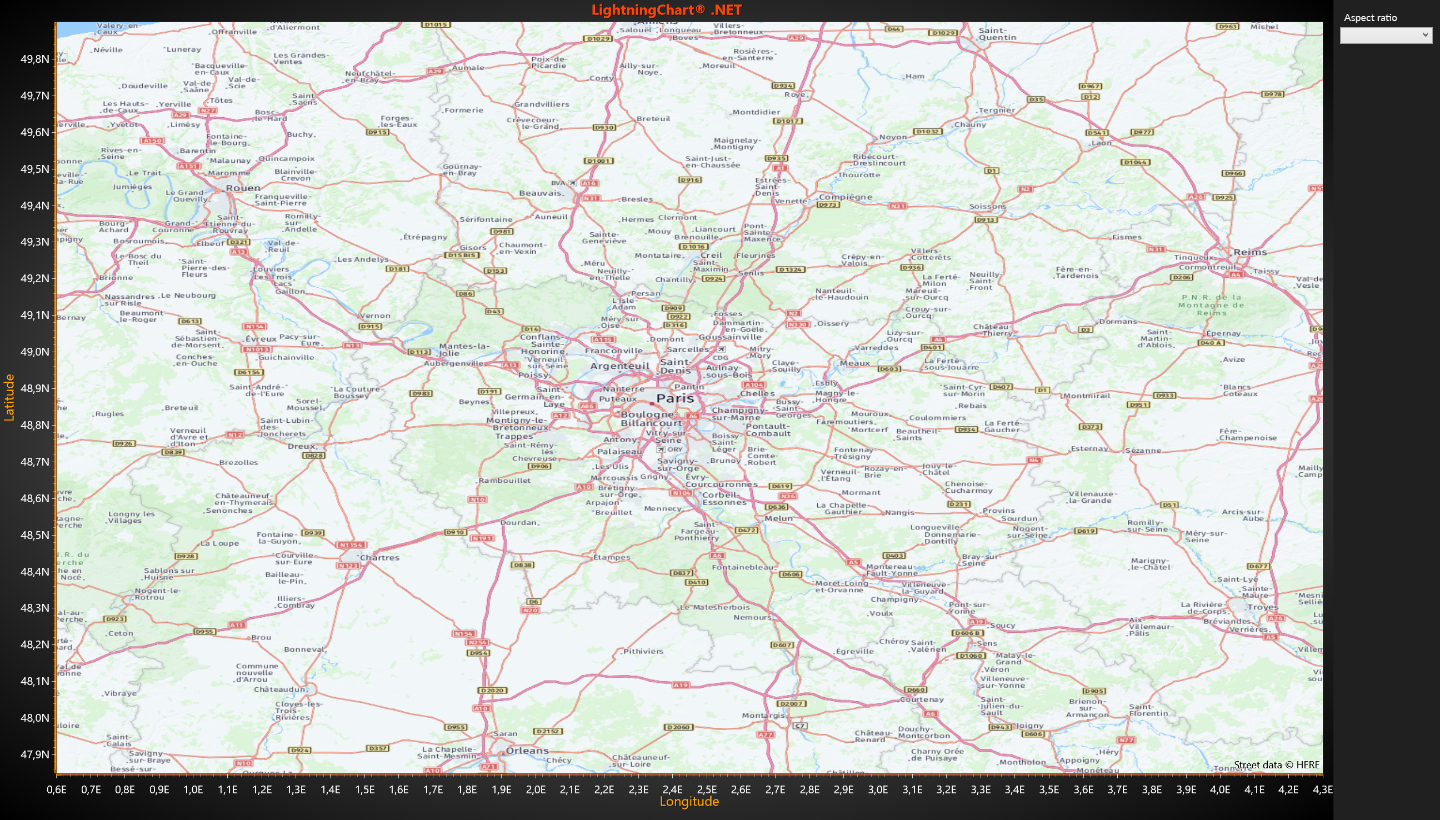The image size is (1440, 820).
Task: Click the 3,5E longitude tick label
Action: [x=1049, y=789]
